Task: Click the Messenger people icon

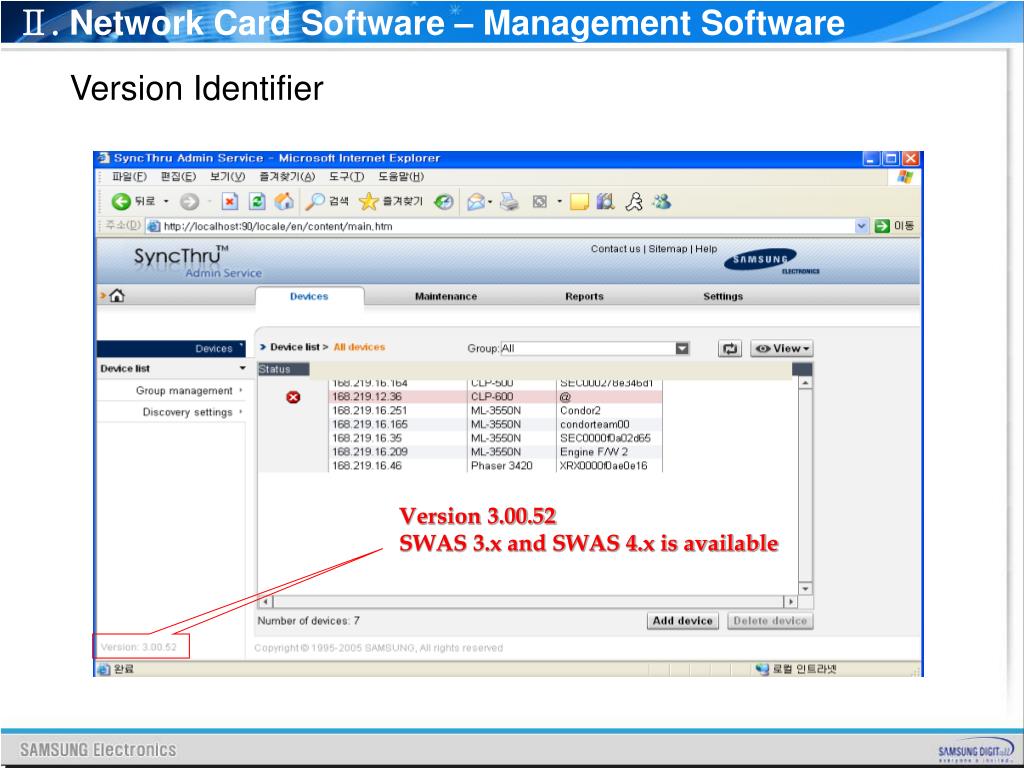Action: pyautogui.click(x=662, y=202)
